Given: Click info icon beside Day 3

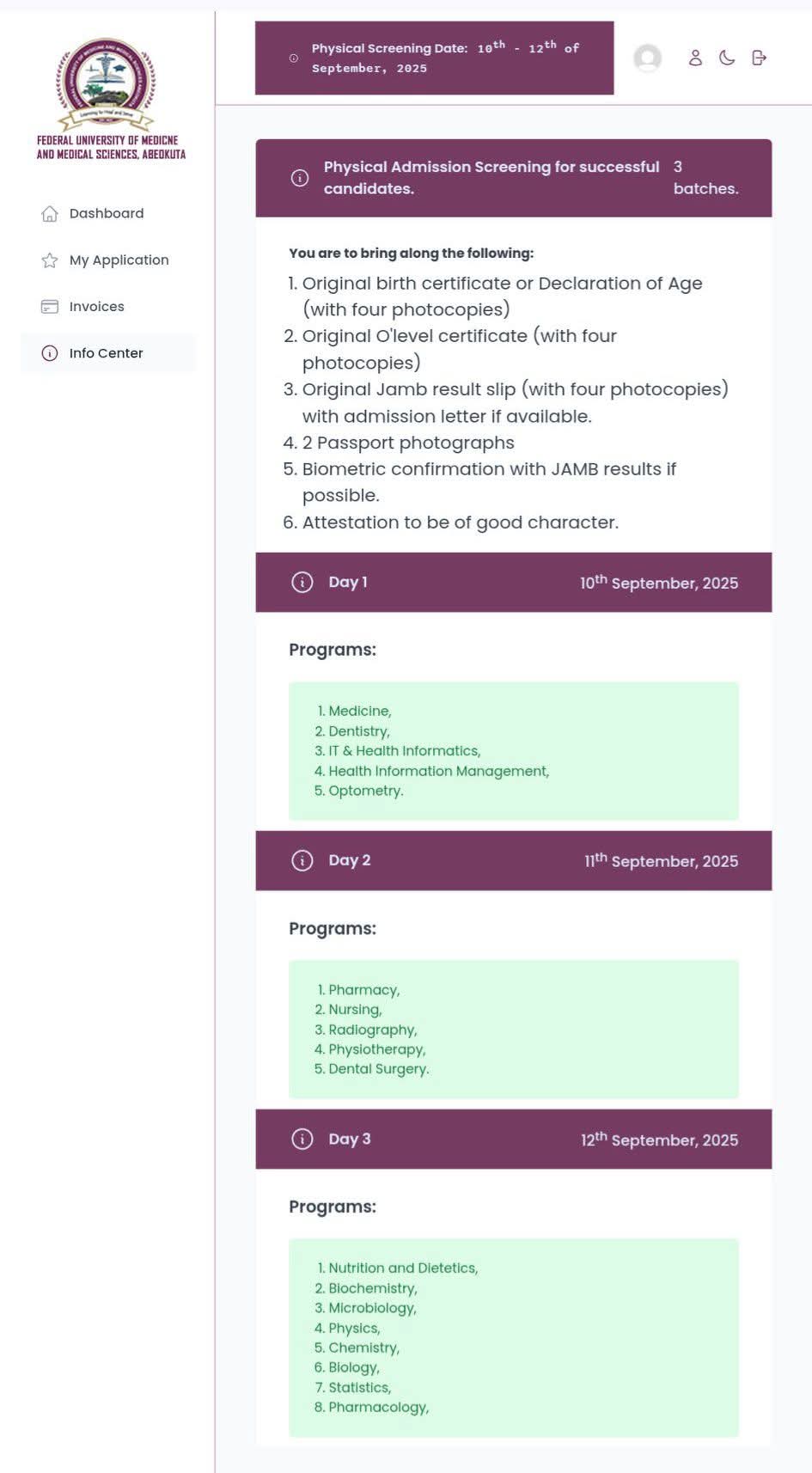Looking at the screenshot, I should pos(302,1139).
